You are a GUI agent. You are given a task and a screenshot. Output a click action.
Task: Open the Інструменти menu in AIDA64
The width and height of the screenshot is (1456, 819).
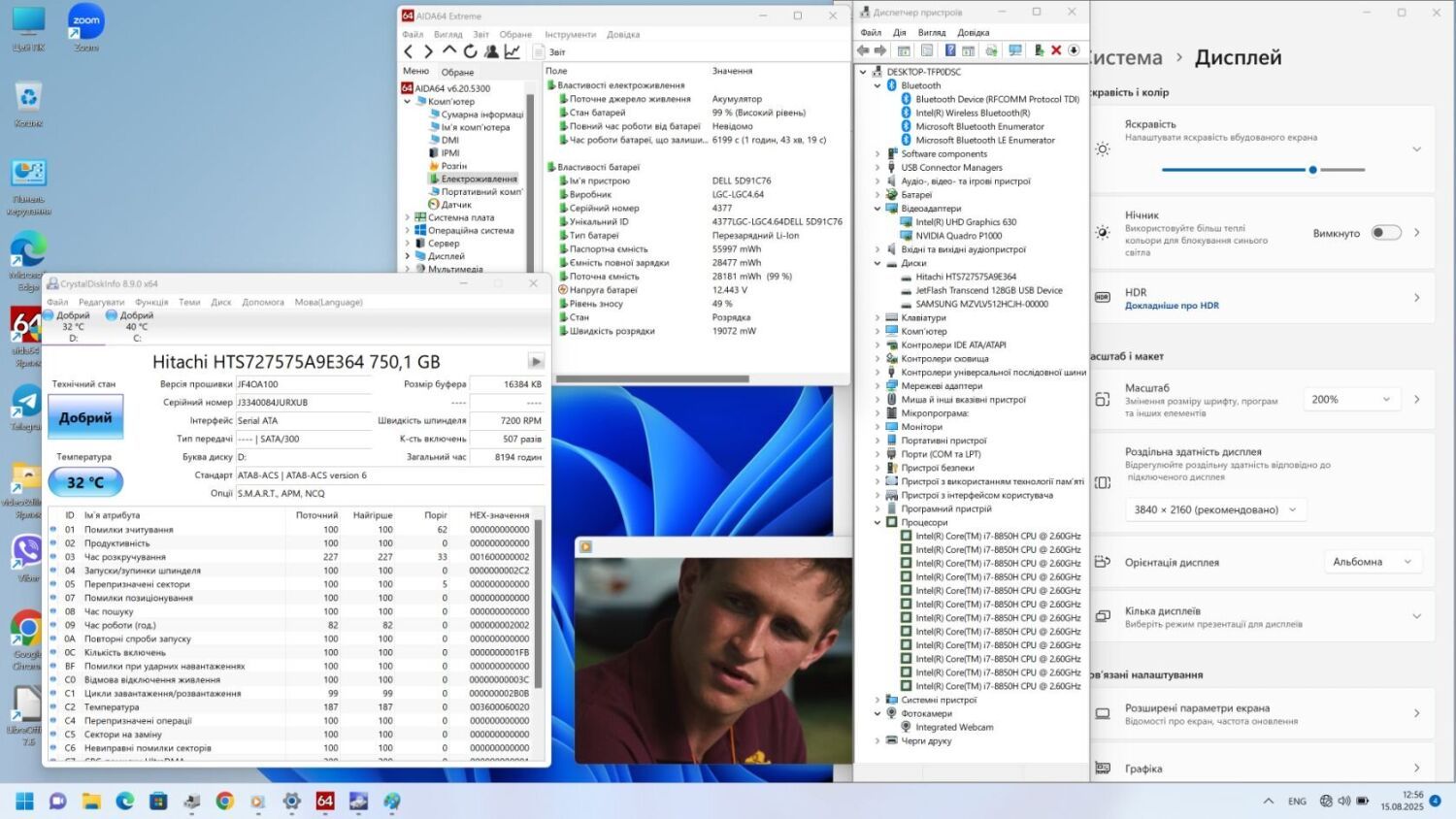pyautogui.click(x=570, y=34)
